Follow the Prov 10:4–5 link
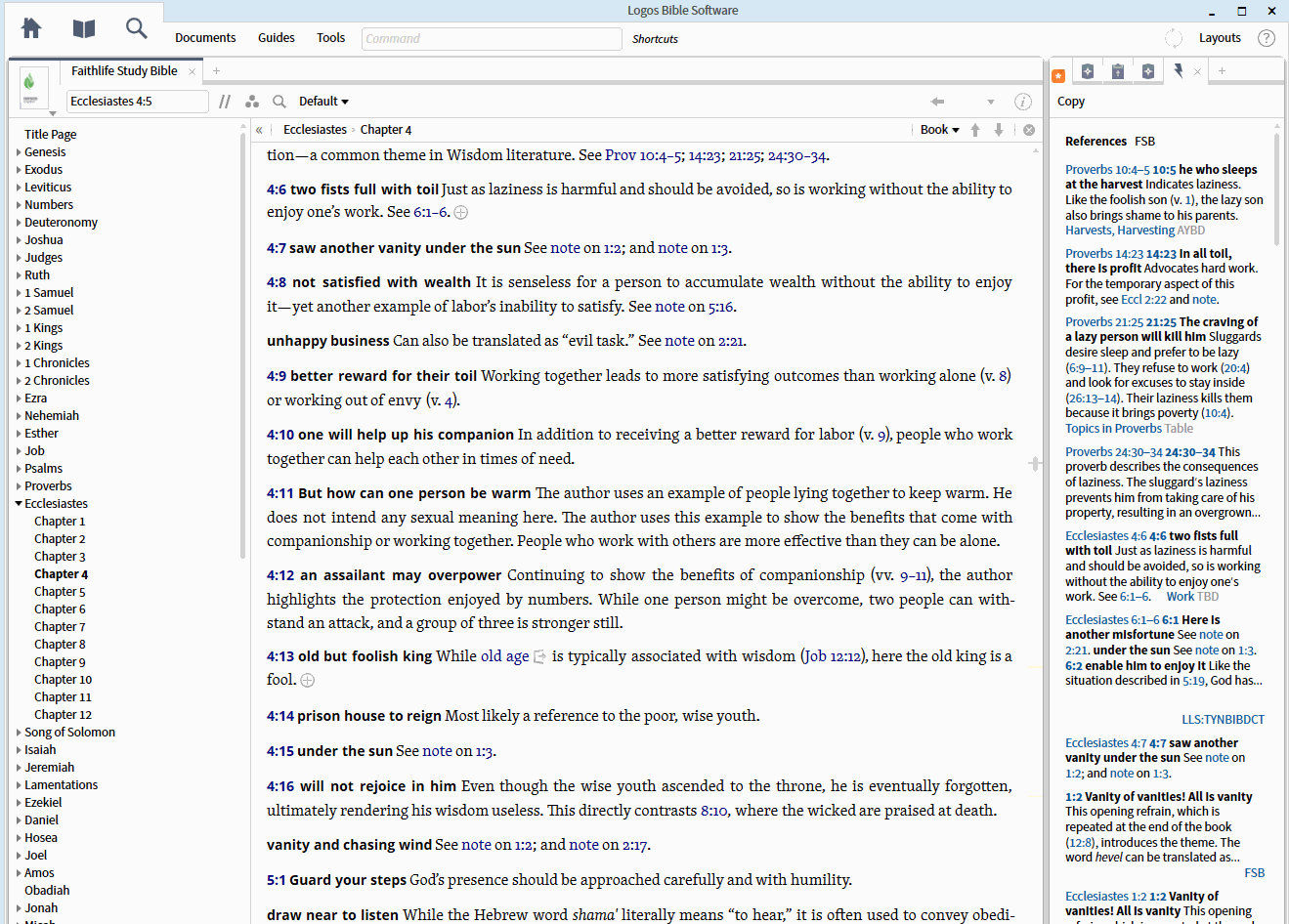The height and width of the screenshot is (924, 1289). 644,155
